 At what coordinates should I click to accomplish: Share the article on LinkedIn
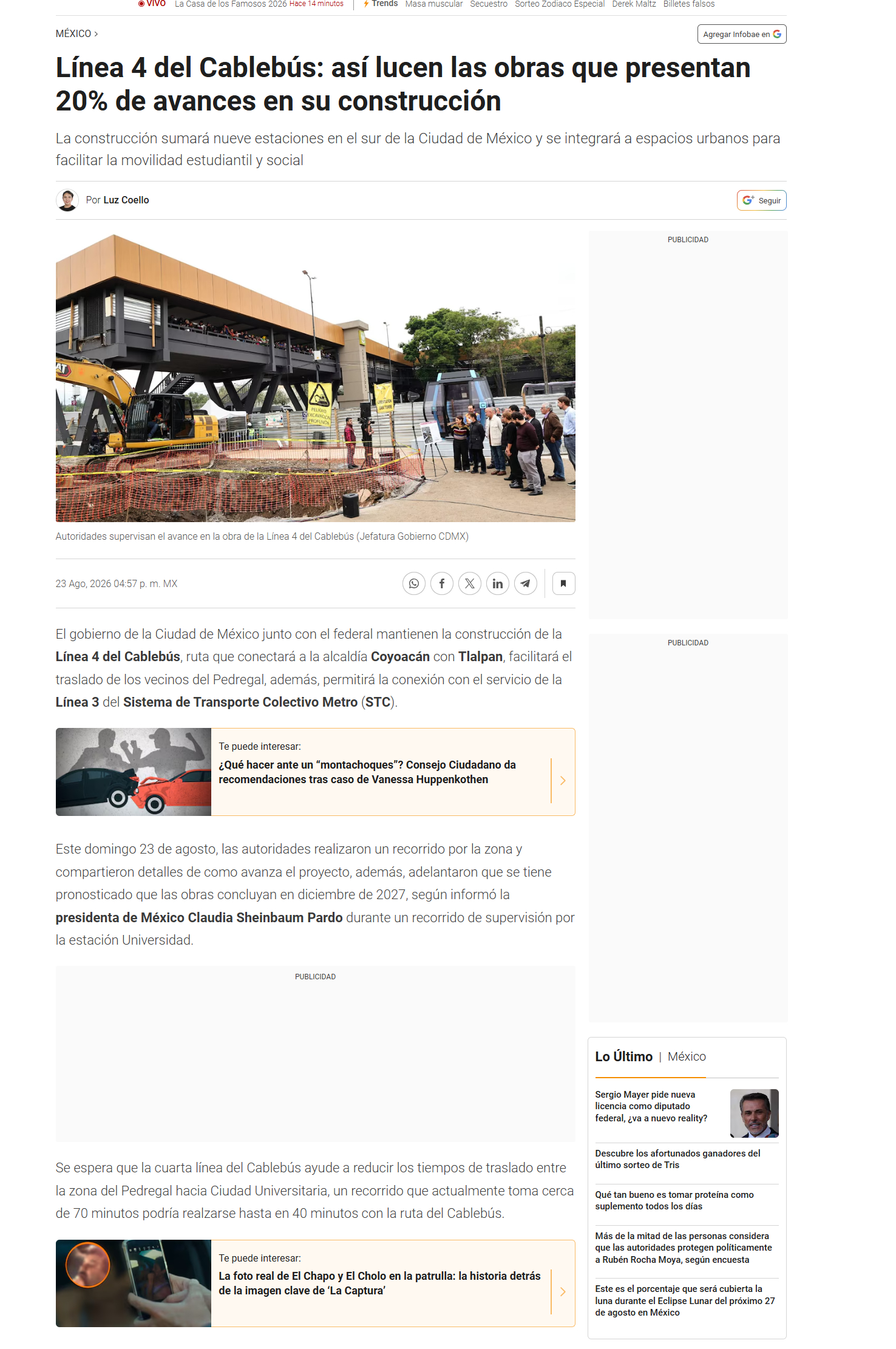pyautogui.click(x=498, y=583)
